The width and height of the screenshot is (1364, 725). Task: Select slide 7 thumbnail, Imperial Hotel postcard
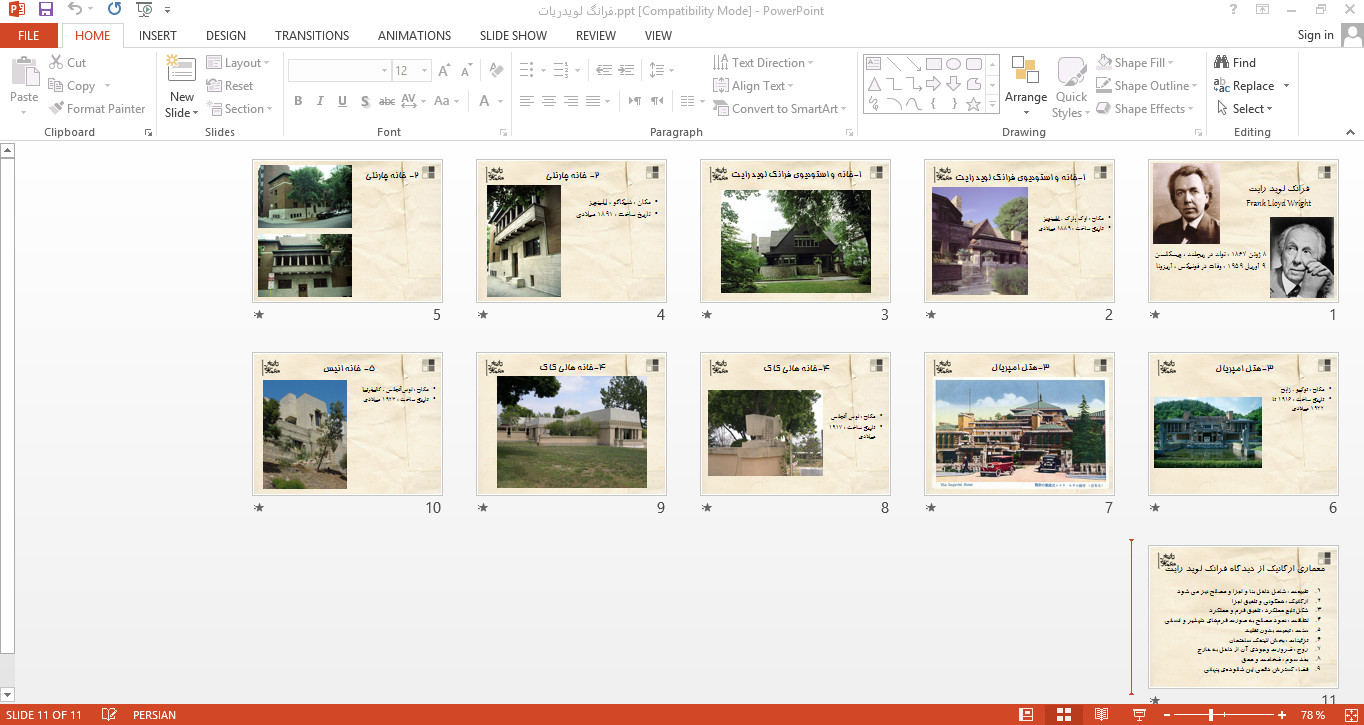[1020, 424]
